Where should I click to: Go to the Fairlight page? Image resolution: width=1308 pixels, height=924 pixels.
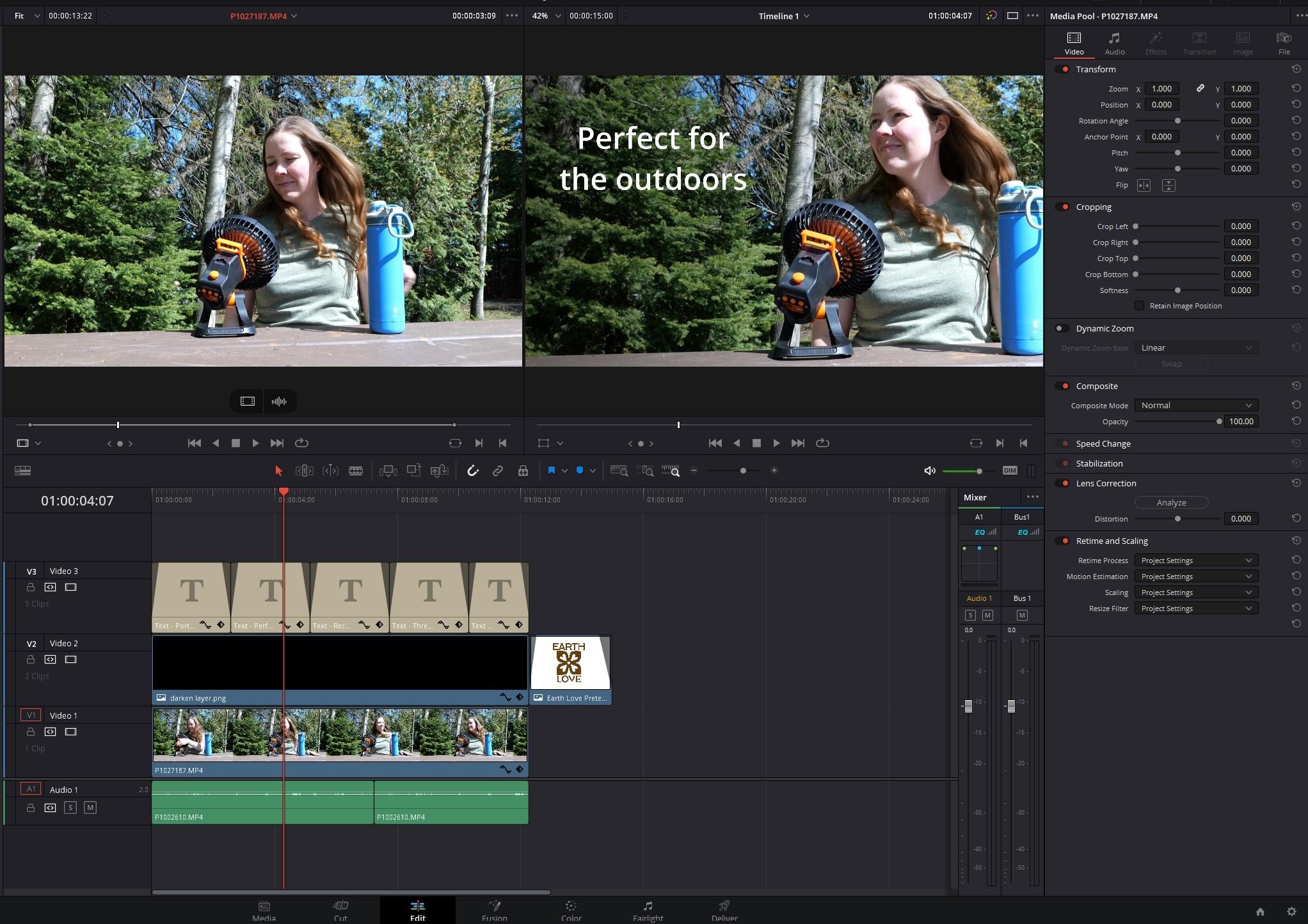click(648, 911)
